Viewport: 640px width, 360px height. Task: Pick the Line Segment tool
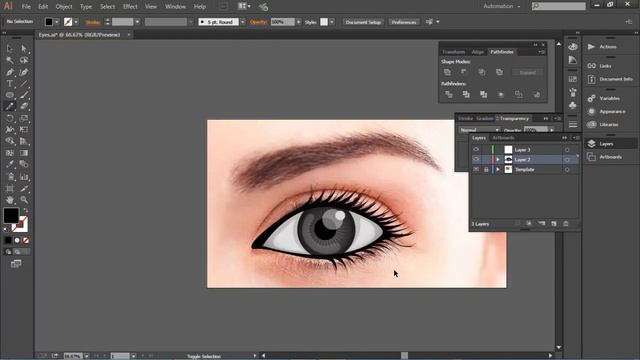click(x=24, y=84)
